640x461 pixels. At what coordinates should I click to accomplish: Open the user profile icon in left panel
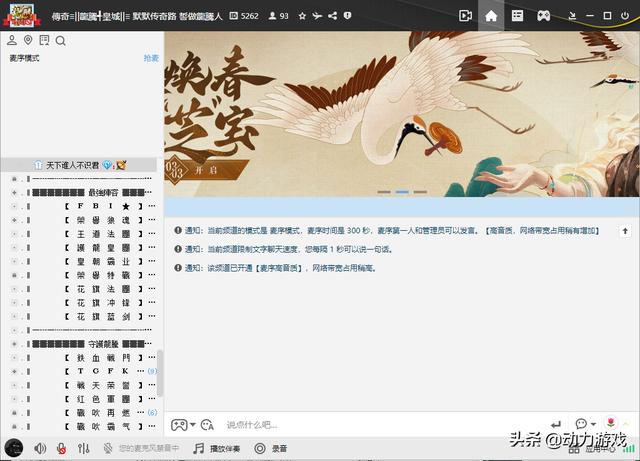point(12,40)
